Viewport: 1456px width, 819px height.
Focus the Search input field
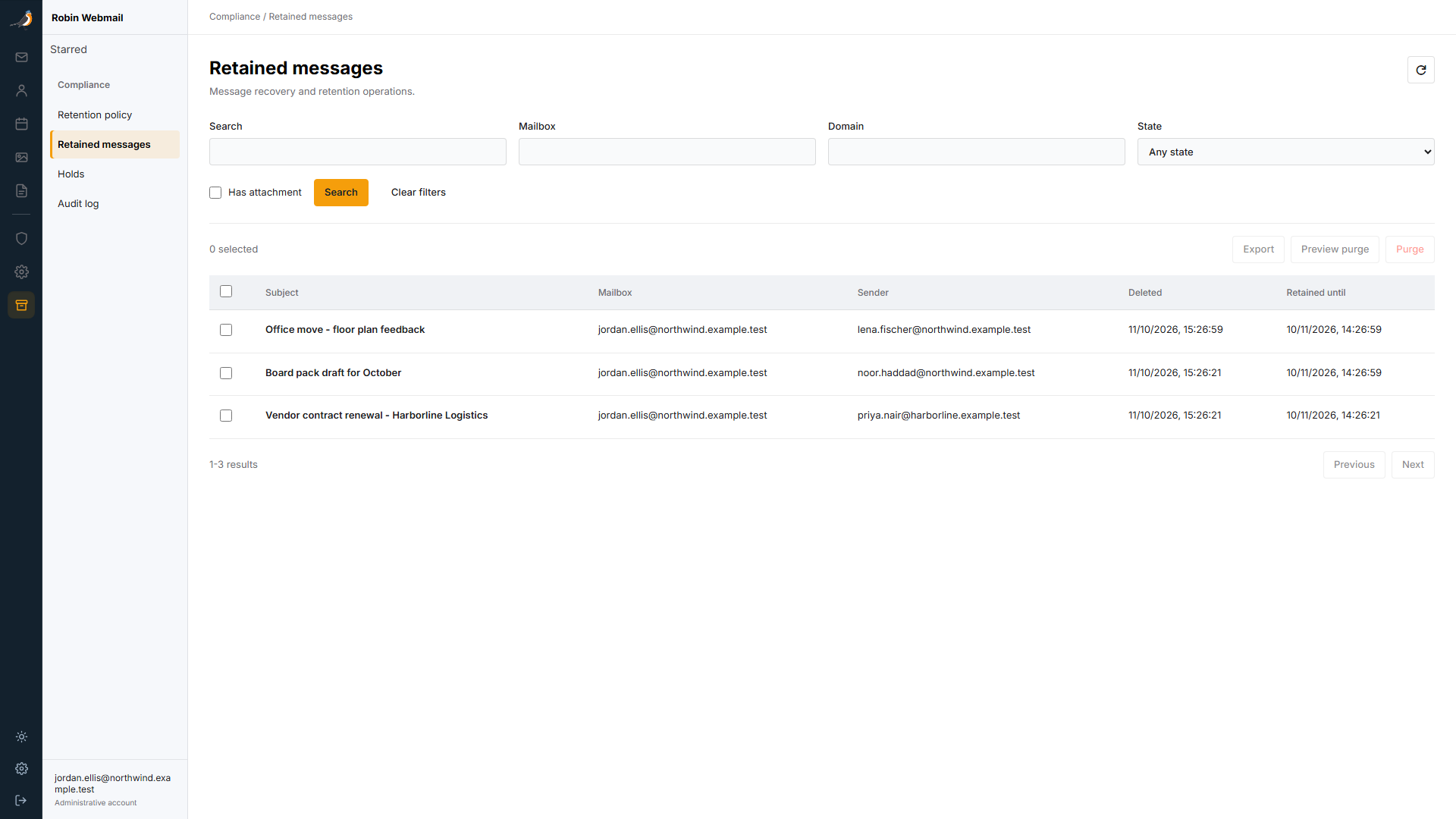pyautogui.click(x=358, y=152)
